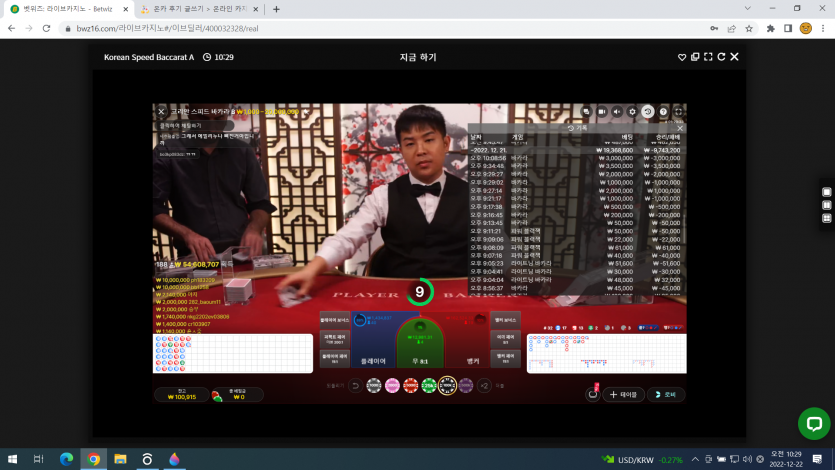Screen dimensions: 835x470
Task: Reload the game with refresh icon in game bar
Action: point(722,57)
